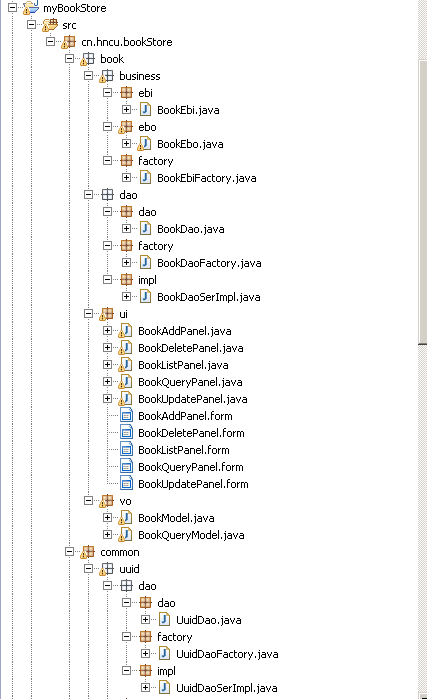Click the vo package icon
Image resolution: width=427 pixels, height=699 pixels.
pyautogui.click(x=107, y=501)
